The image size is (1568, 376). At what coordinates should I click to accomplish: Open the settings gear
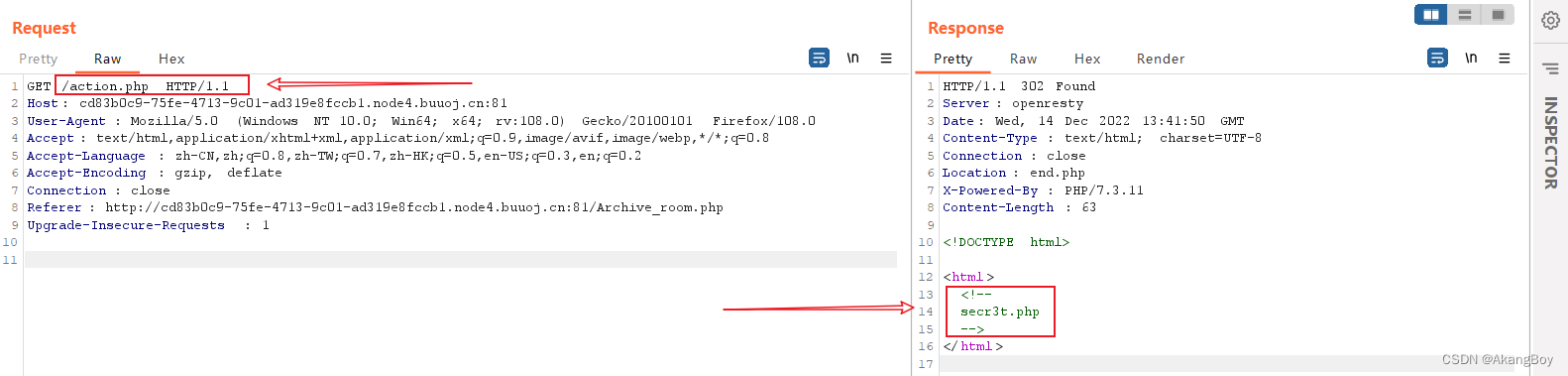pyautogui.click(x=1550, y=20)
